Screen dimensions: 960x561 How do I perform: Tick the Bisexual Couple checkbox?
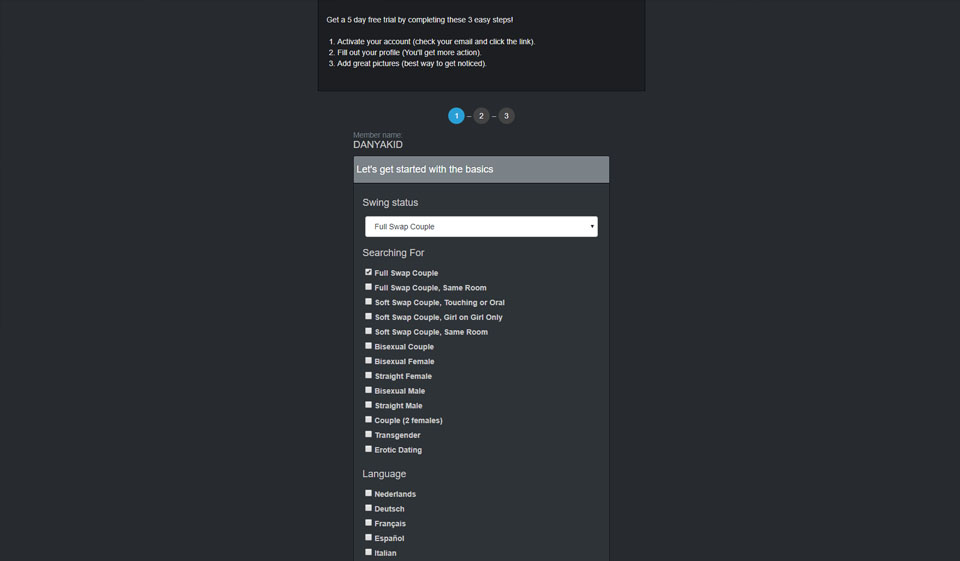368,346
